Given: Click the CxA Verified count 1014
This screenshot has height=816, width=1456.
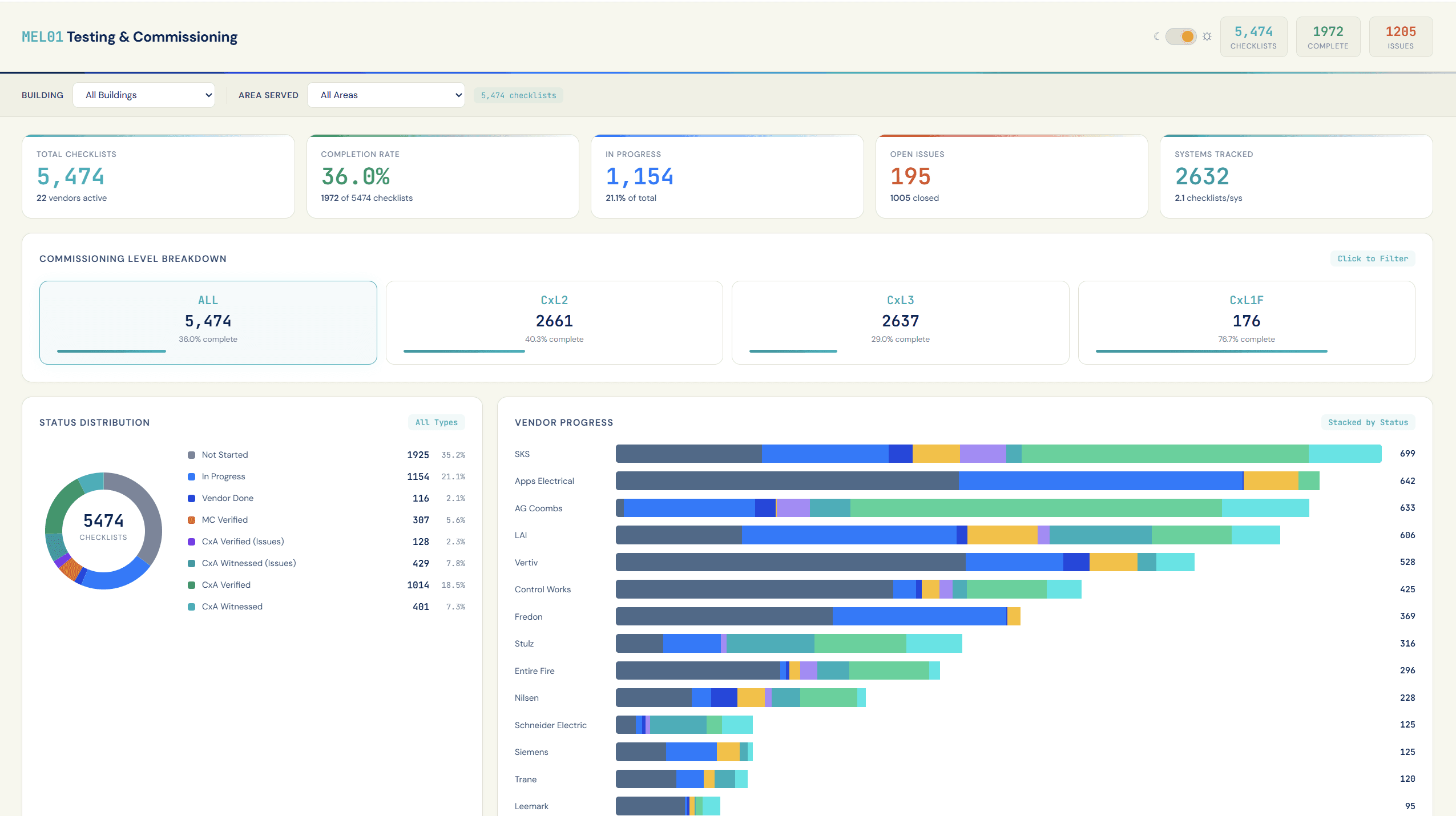Looking at the screenshot, I should click(x=418, y=585).
